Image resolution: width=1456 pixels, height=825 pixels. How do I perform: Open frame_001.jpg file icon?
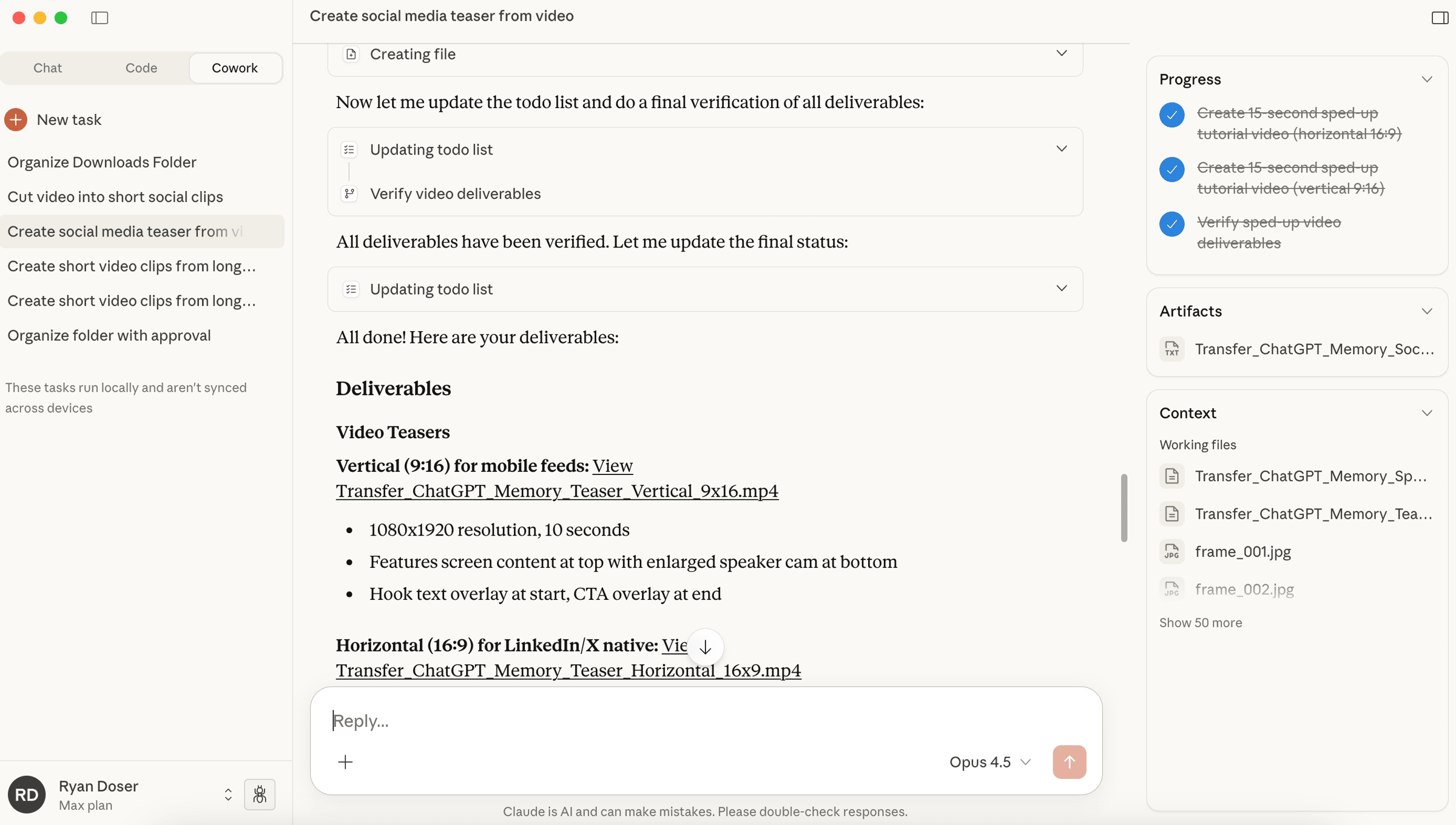(1171, 551)
